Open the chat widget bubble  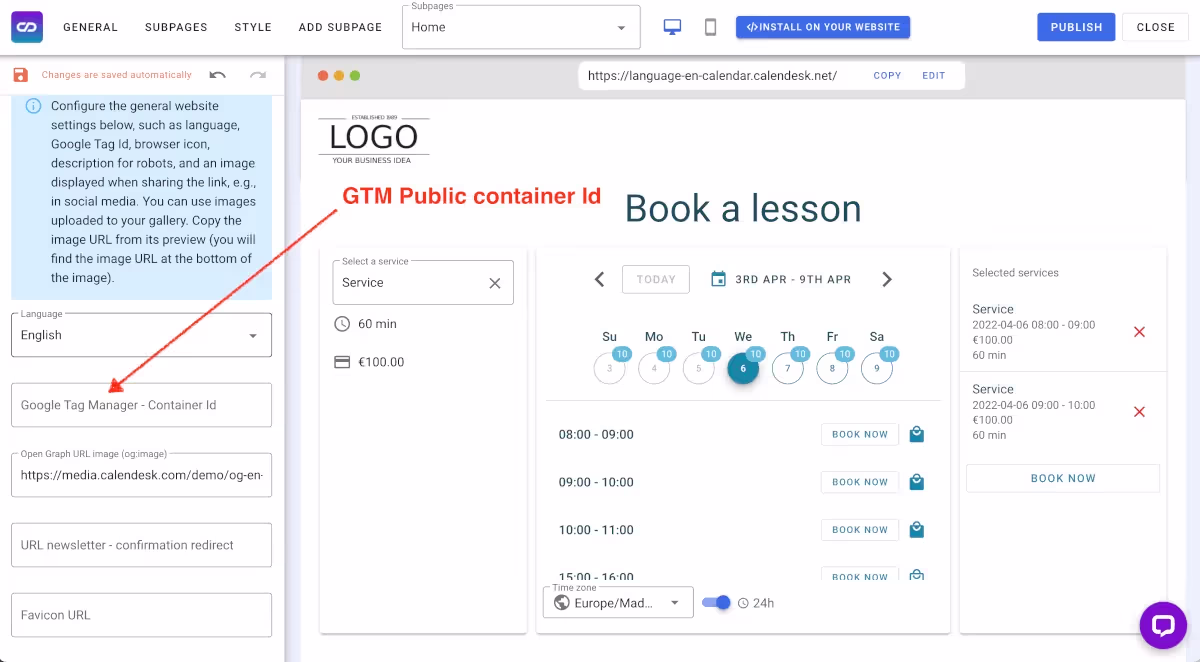[x=1163, y=625]
